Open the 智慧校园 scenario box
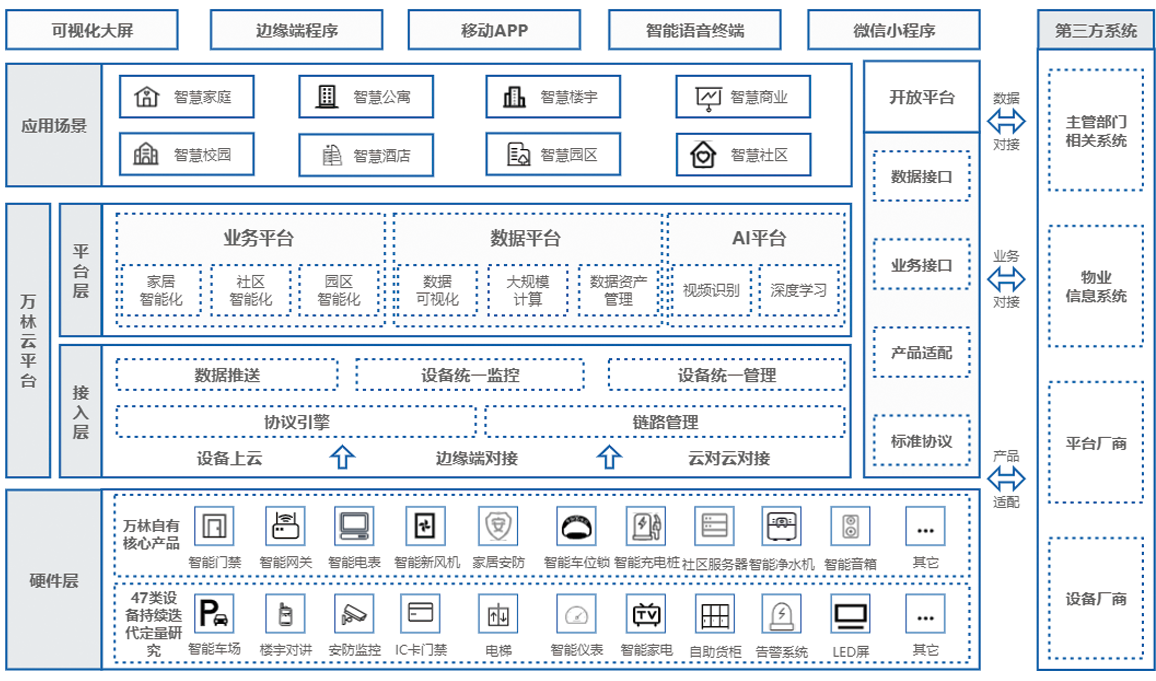This screenshot has width=1156, height=681. [x=187, y=155]
